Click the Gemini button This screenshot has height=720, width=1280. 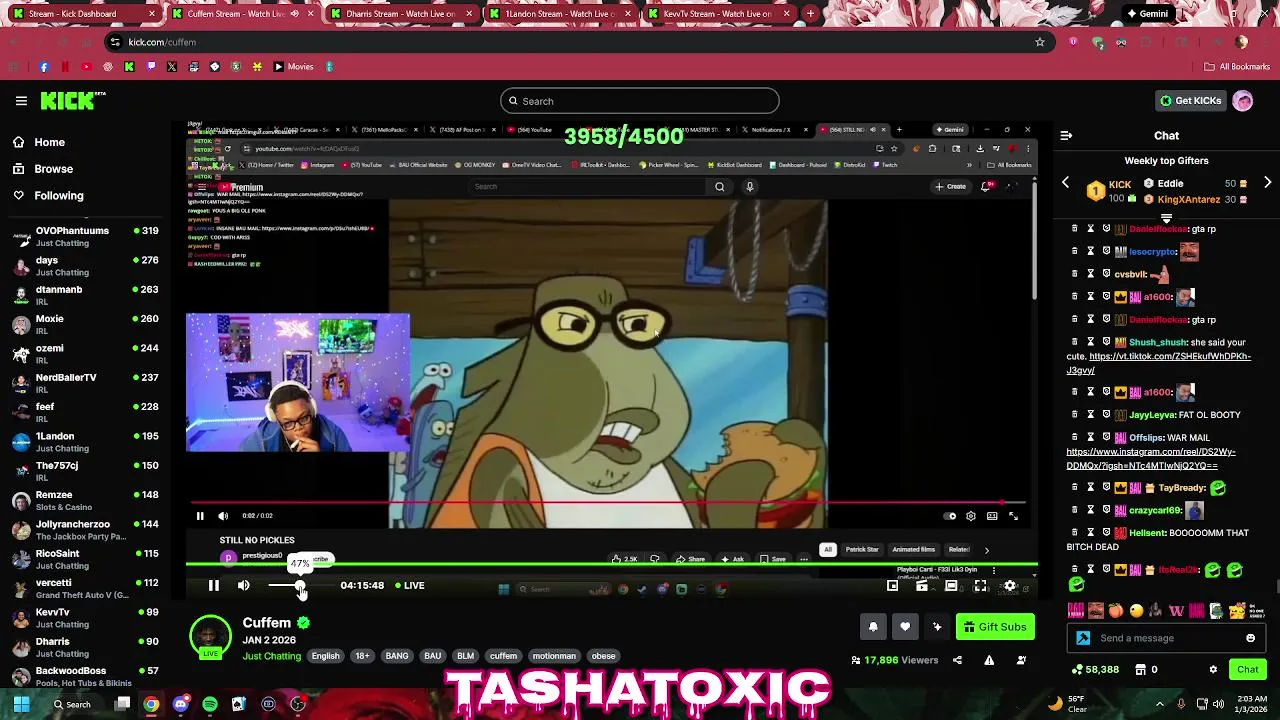(1146, 14)
